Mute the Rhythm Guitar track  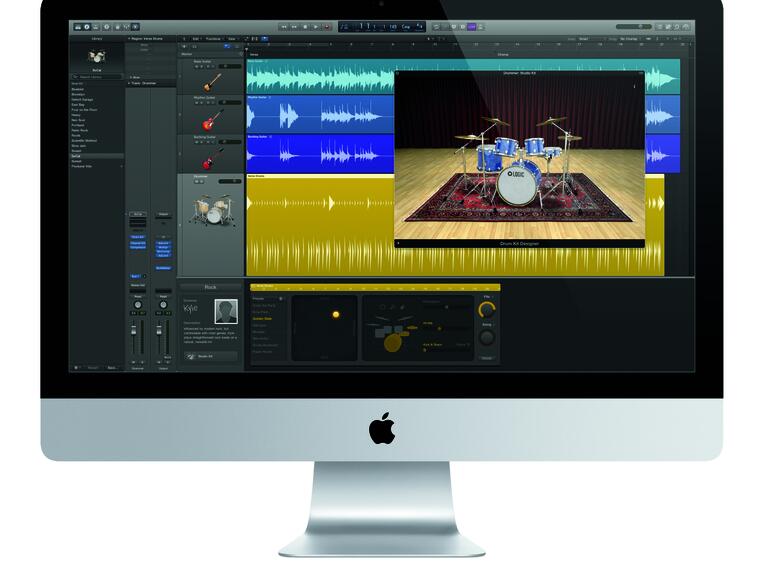(x=197, y=103)
